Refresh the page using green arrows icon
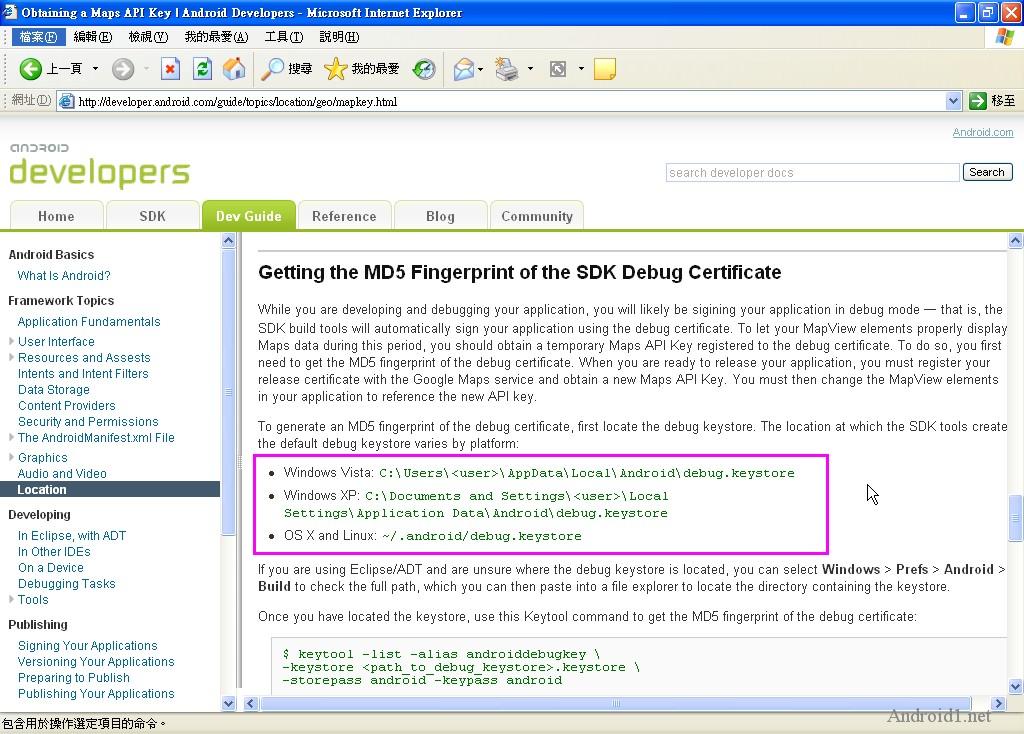Screen dimensions: 1024x734 tap(202, 69)
